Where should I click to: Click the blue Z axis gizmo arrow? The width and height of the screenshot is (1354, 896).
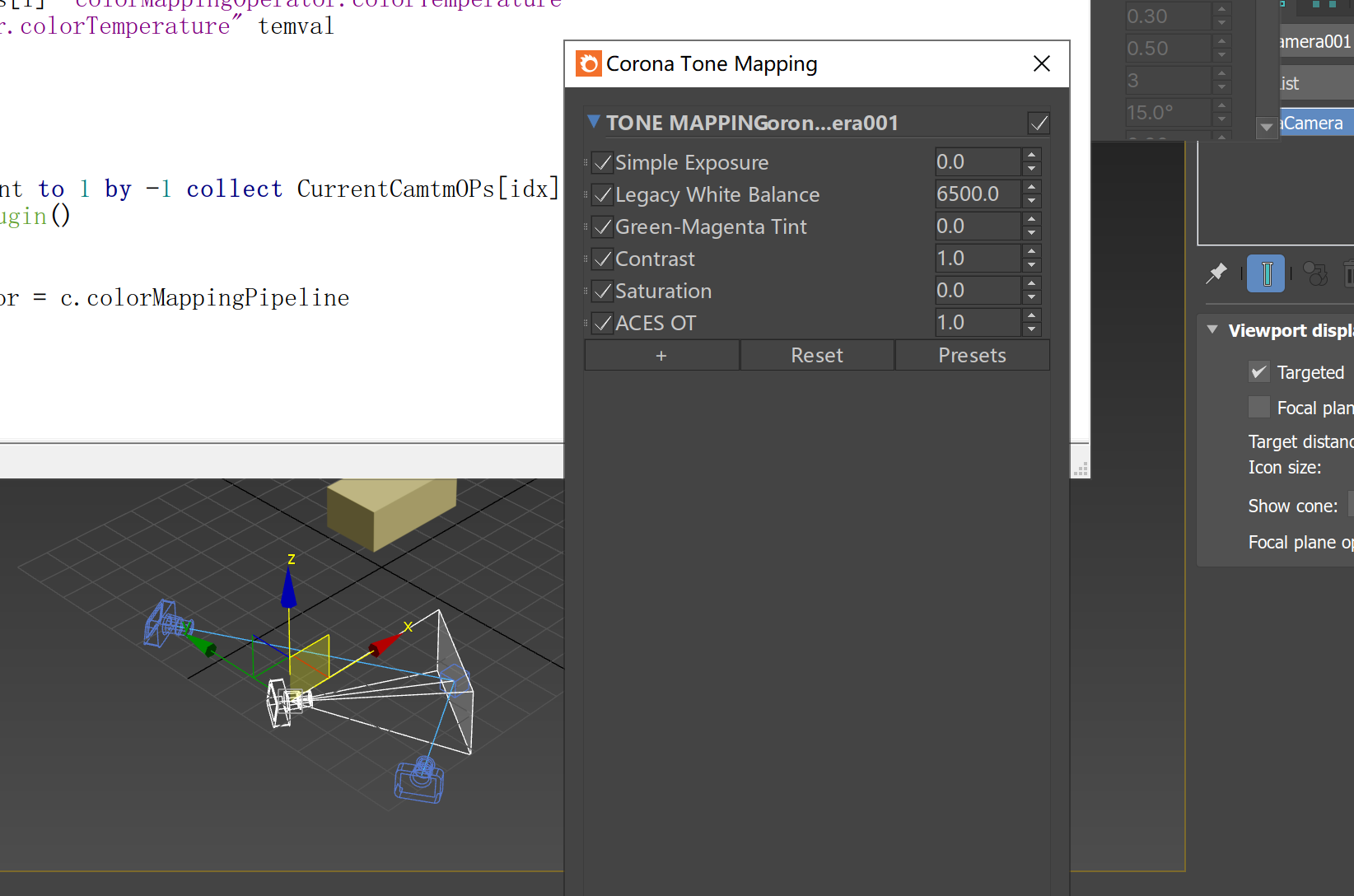288,588
